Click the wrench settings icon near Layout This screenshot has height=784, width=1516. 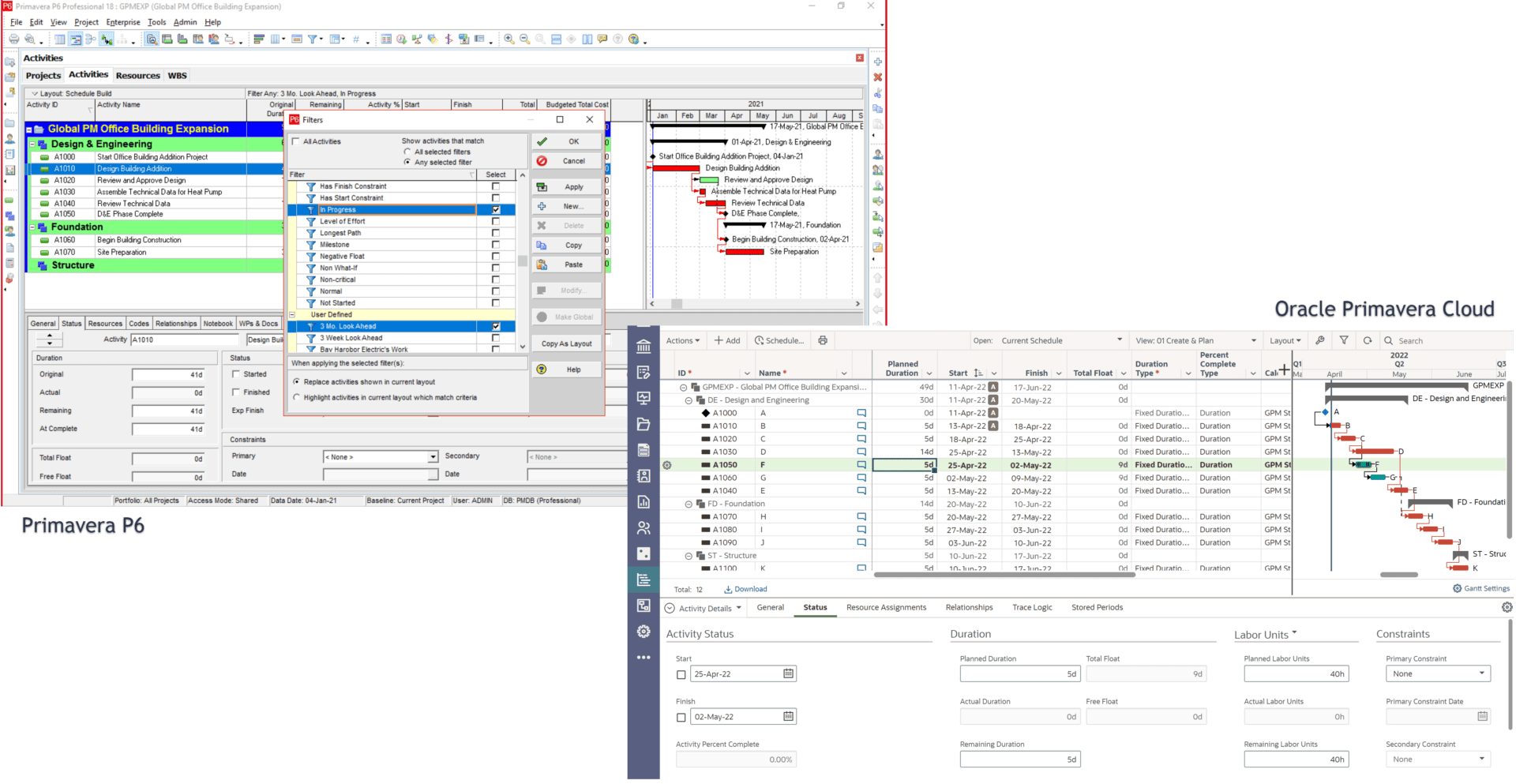(1320, 340)
